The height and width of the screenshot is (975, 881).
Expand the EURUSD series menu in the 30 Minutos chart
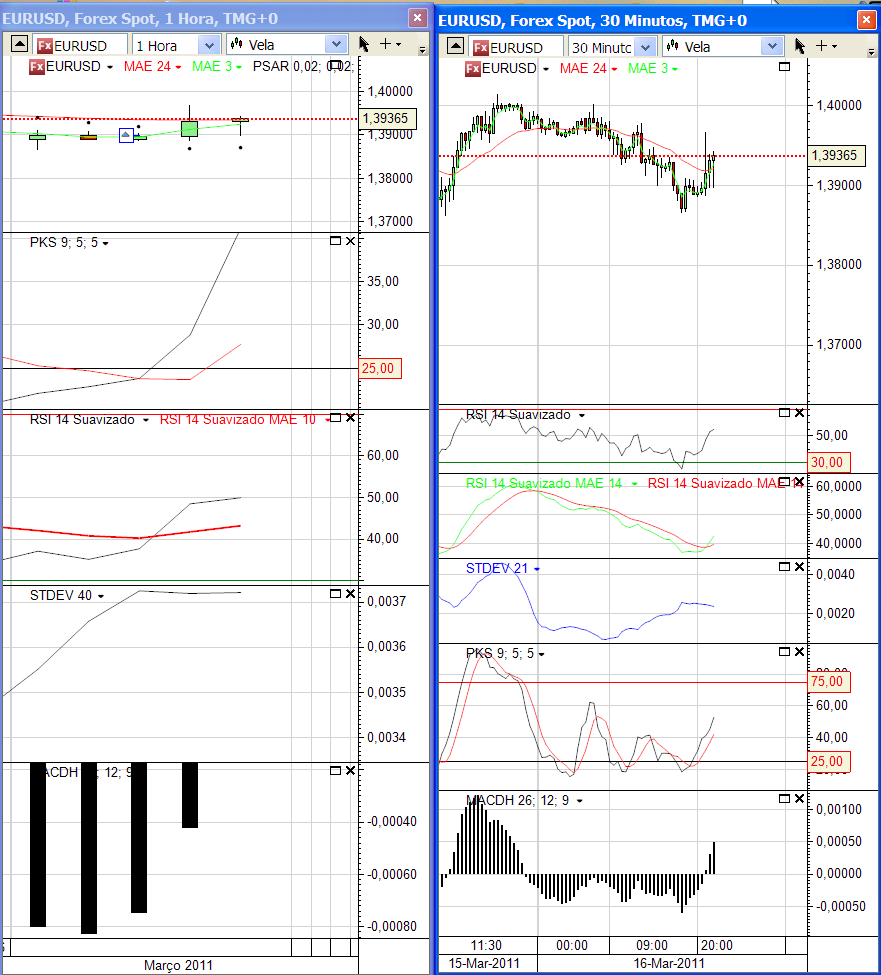546,69
